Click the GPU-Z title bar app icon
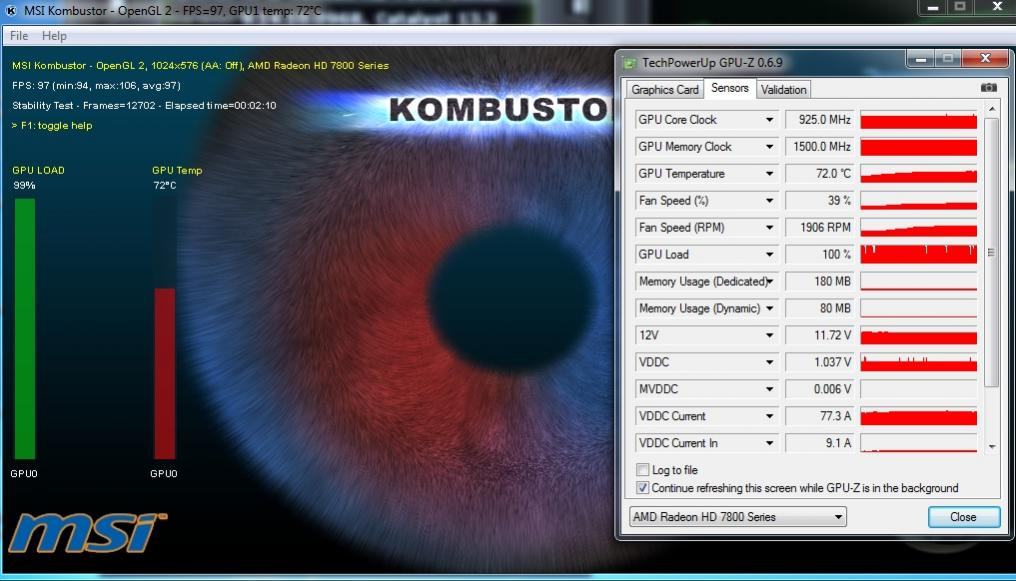 [629, 63]
